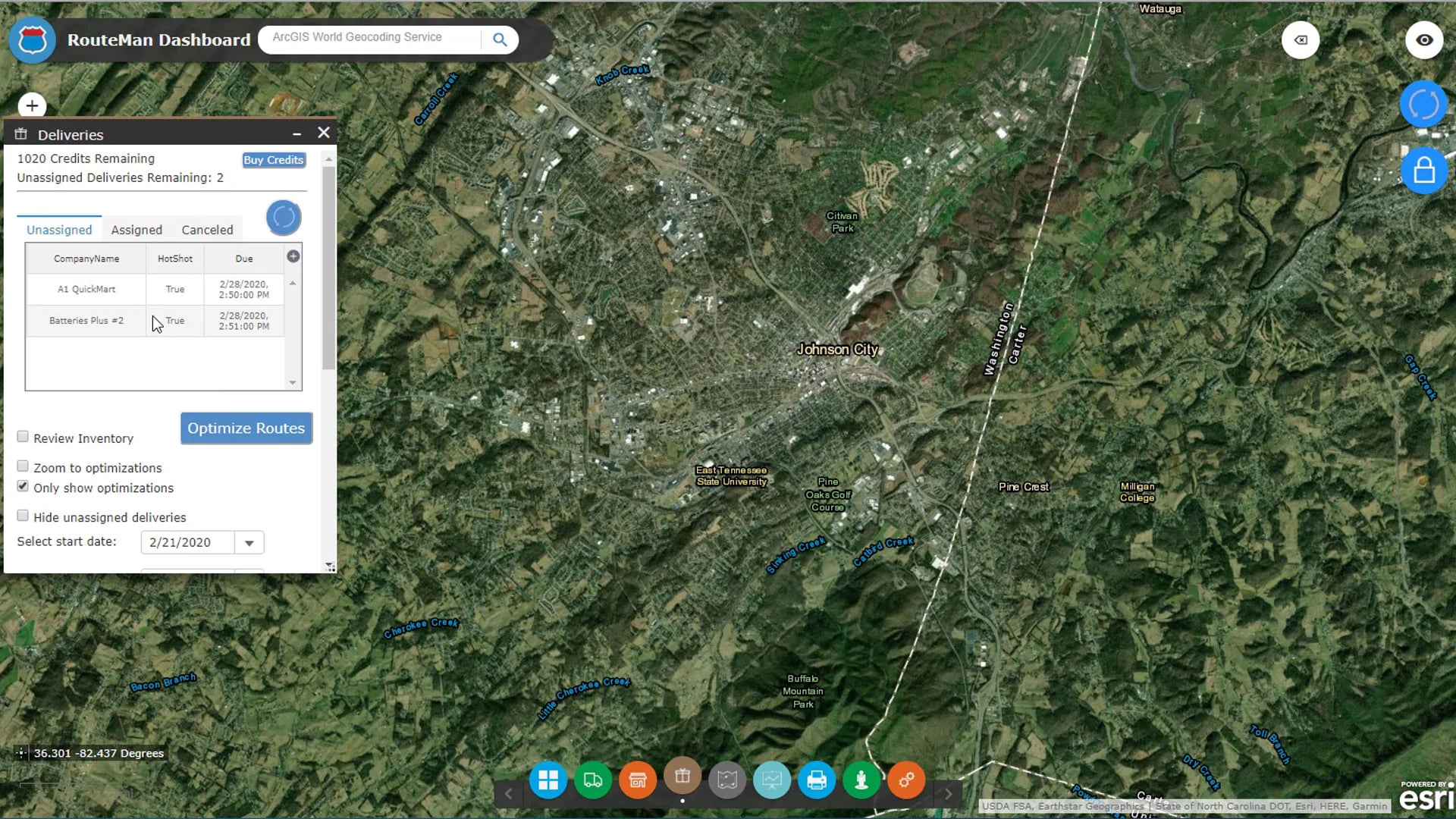Click the toolbar's next page chevron
Image resolution: width=1456 pixels, height=819 pixels.
tap(948, 794)
